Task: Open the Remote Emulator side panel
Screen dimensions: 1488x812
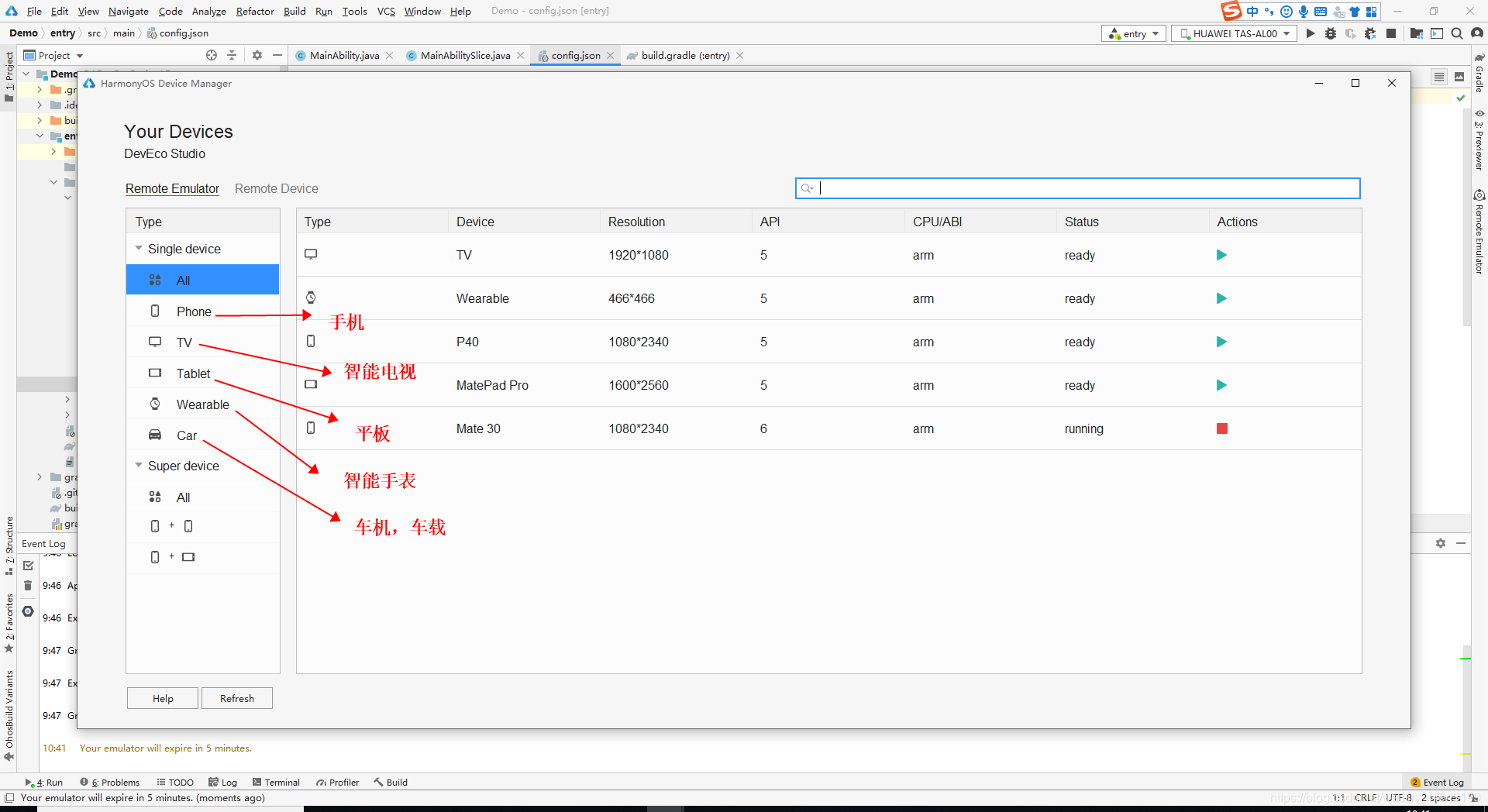Action: (x=1479, y=232)
